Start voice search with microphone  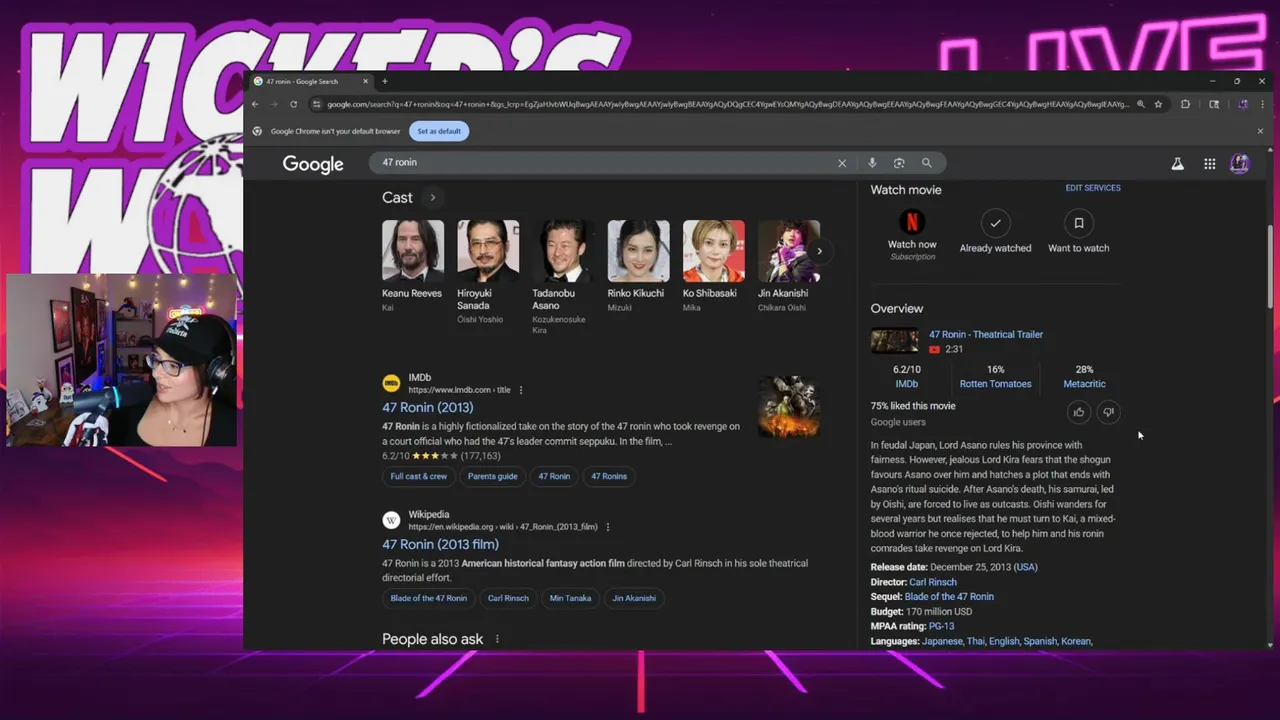point(872,163)
